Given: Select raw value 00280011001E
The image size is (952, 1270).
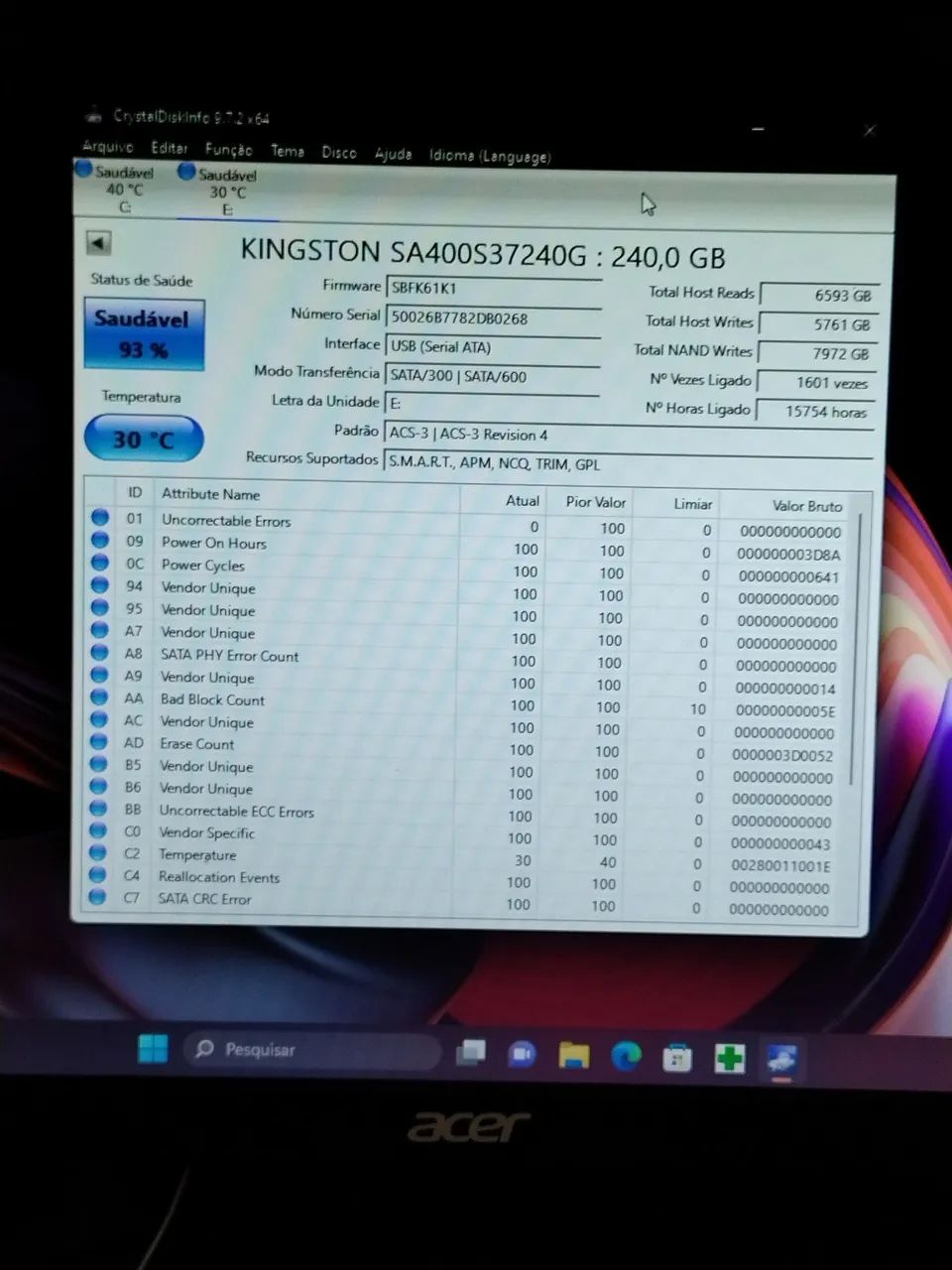Looking at the screenshot, I should [x=781, y=866].
